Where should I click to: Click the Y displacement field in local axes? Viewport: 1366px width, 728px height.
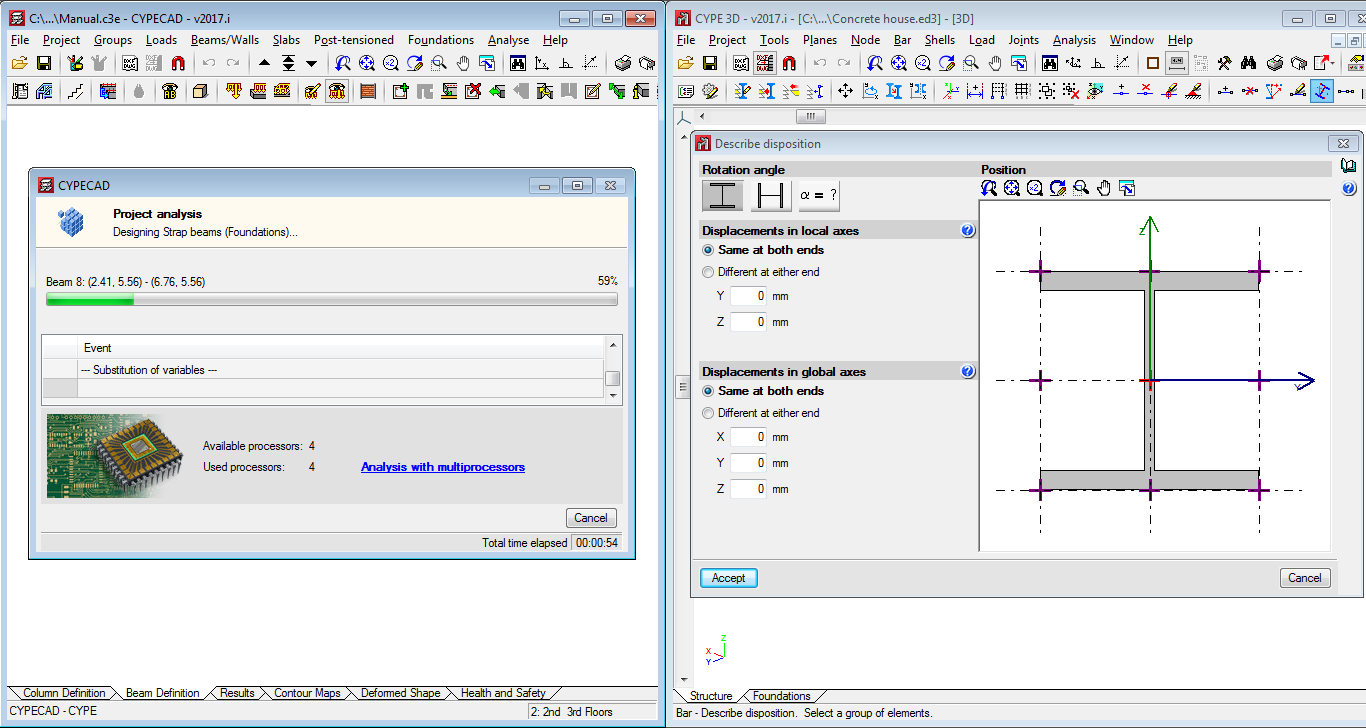pyautogui.click(x=748, y=296)
